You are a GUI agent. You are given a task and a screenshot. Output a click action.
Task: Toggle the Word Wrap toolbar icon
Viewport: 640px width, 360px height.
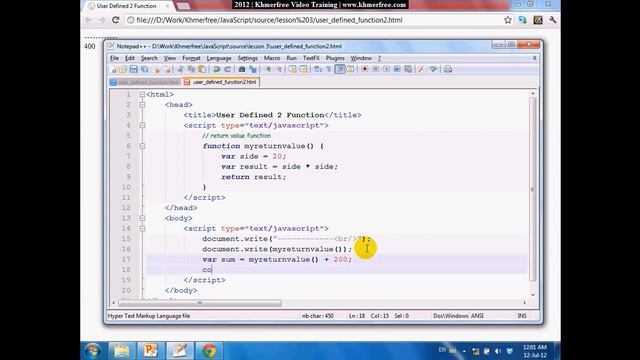(x=318, y=69)
